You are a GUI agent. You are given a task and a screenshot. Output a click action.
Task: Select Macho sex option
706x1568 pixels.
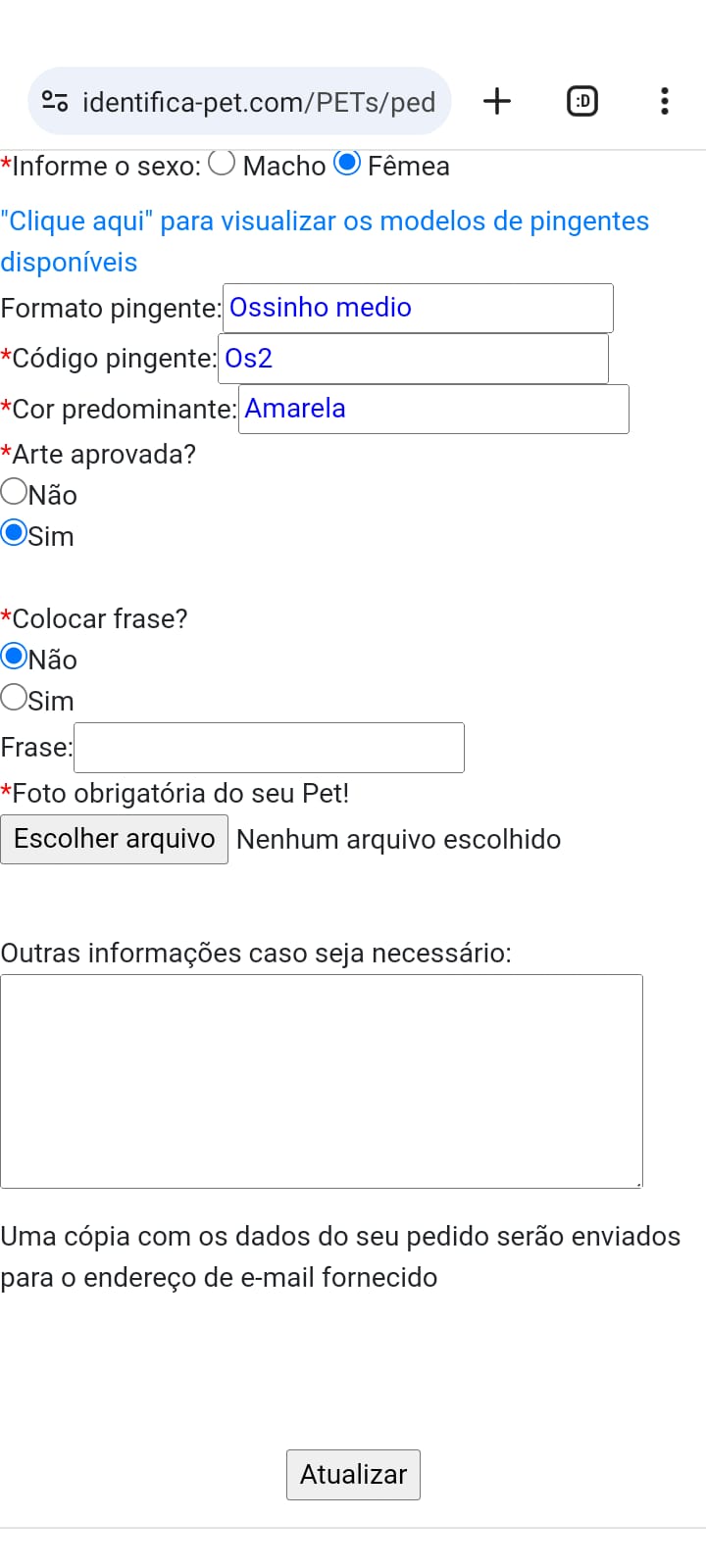222,163
